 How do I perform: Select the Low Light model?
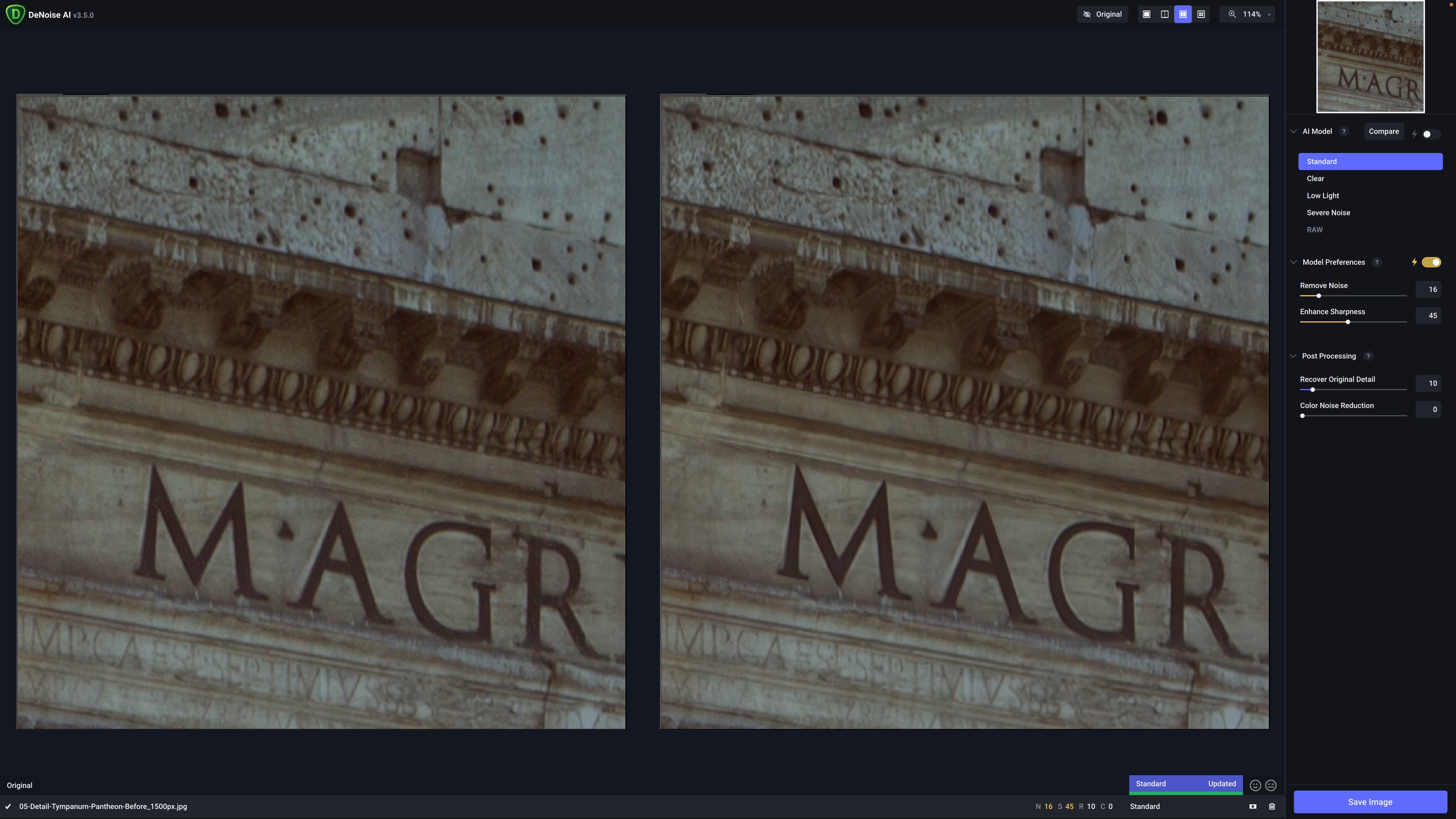[x=1323, y=196]
